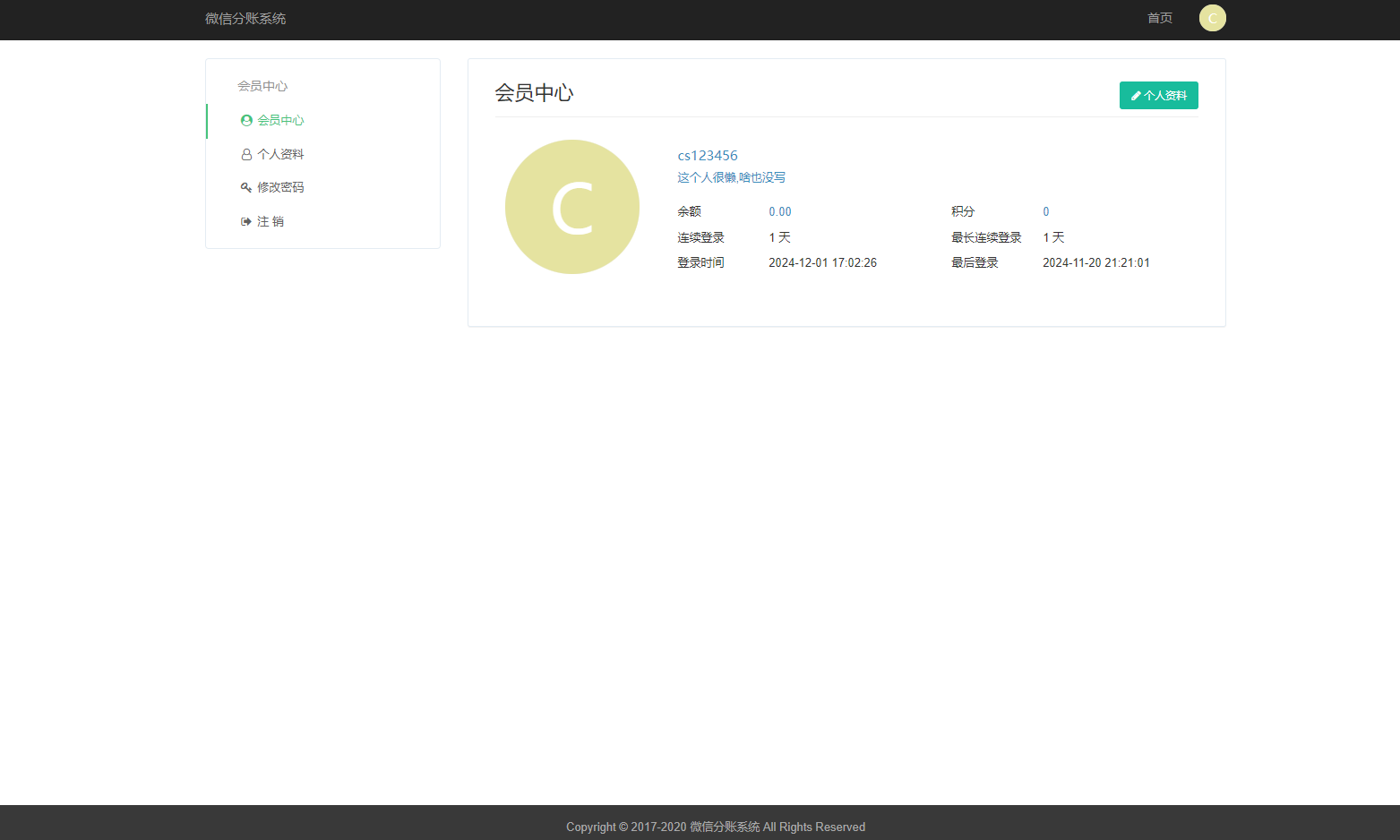The image size is (1400, 840).
Task: Click the 会员中心 page heading
Action: [x=534, y=93]
